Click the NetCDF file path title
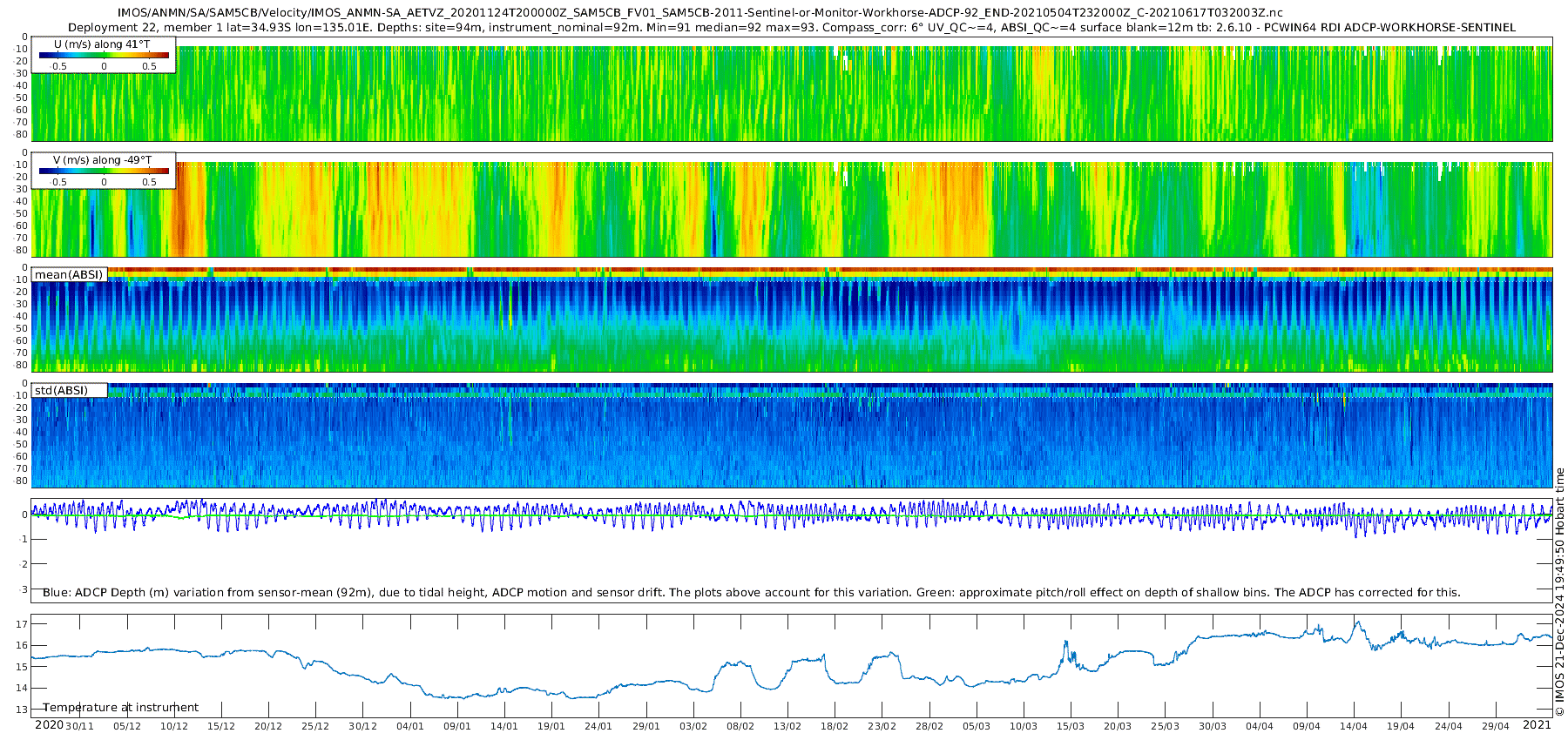Screen dimensions: 1568x740 point(700,13)
